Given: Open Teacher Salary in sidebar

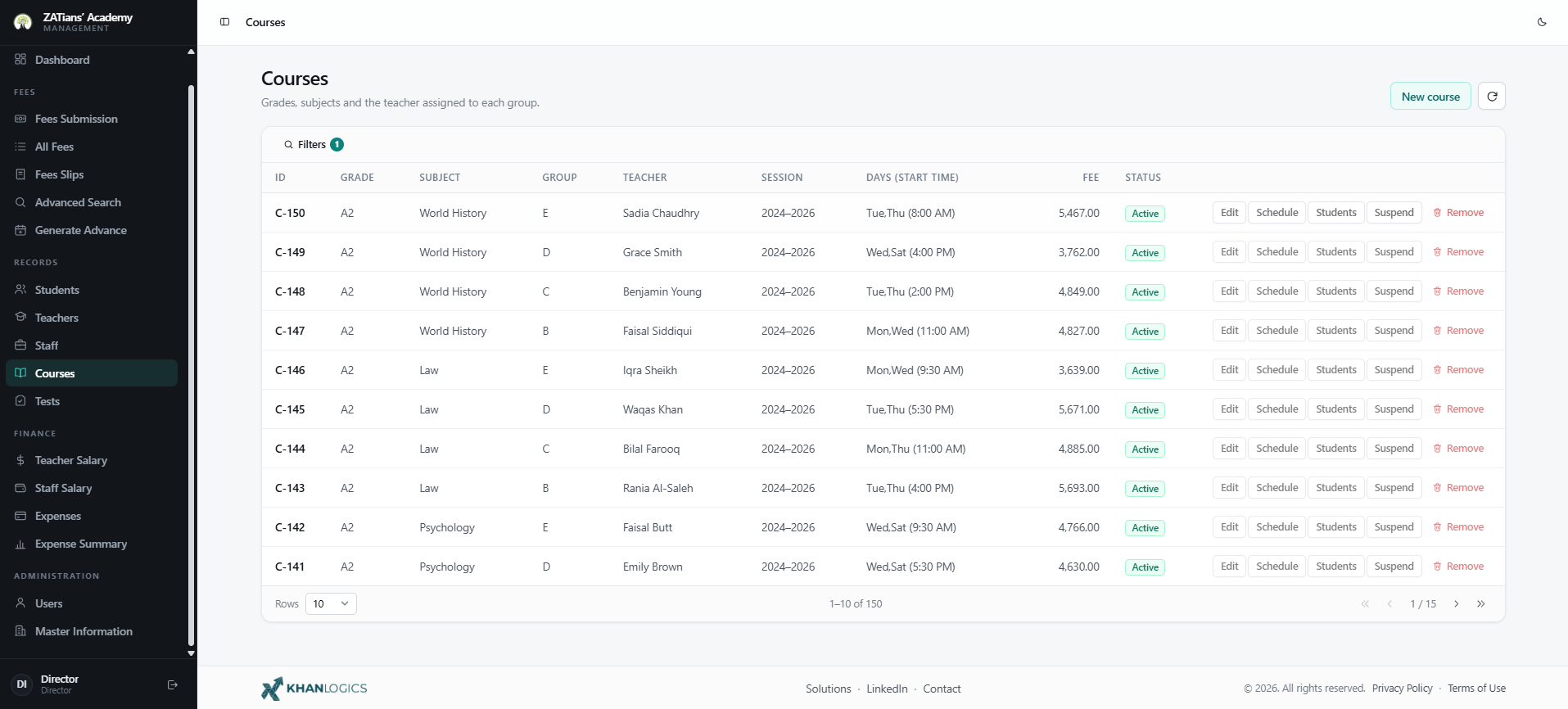Looking at the screenshot, I should (92, 460).
